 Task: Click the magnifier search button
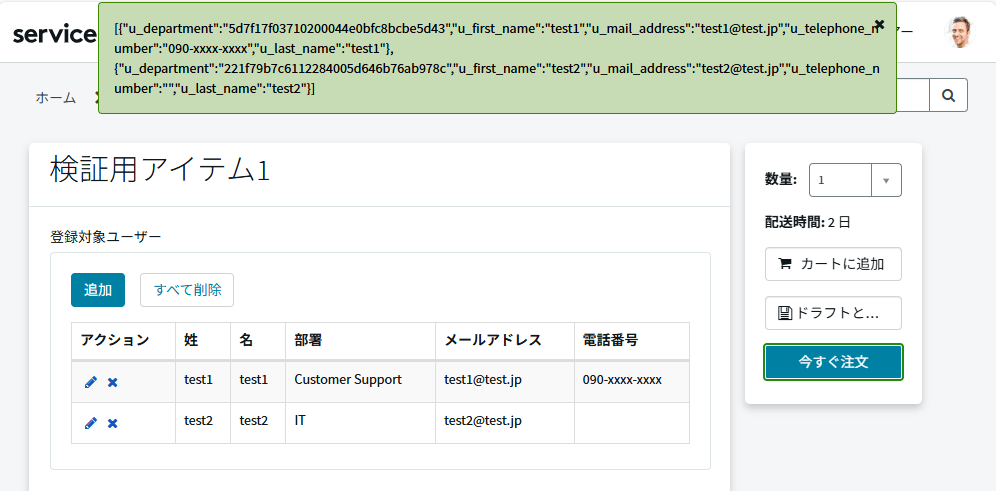(948, 96)
